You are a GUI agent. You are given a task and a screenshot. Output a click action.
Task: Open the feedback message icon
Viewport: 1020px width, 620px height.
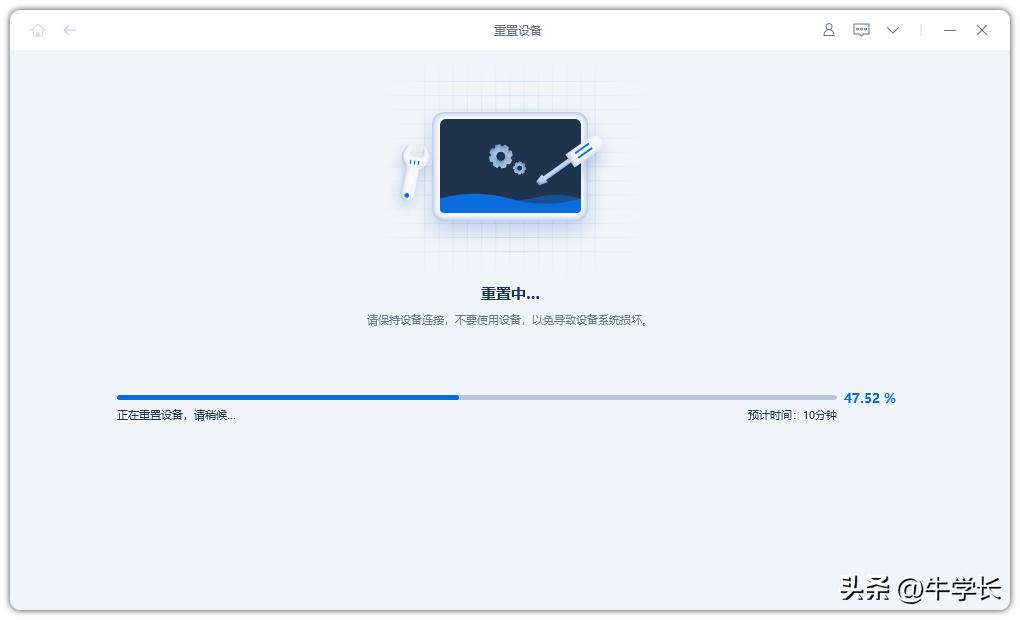[x=860, y=30]
